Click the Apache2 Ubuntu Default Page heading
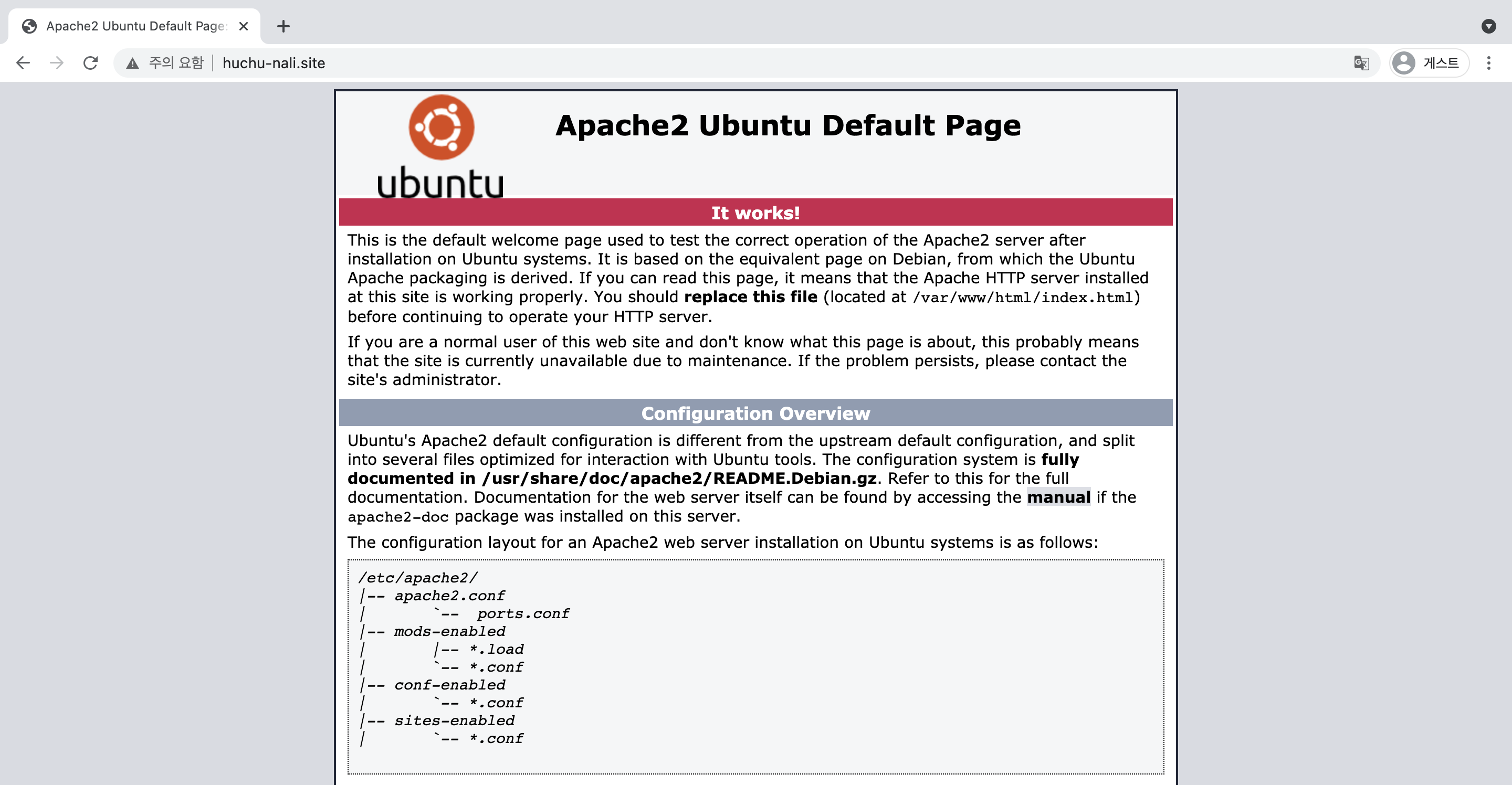 coord(787,125)
